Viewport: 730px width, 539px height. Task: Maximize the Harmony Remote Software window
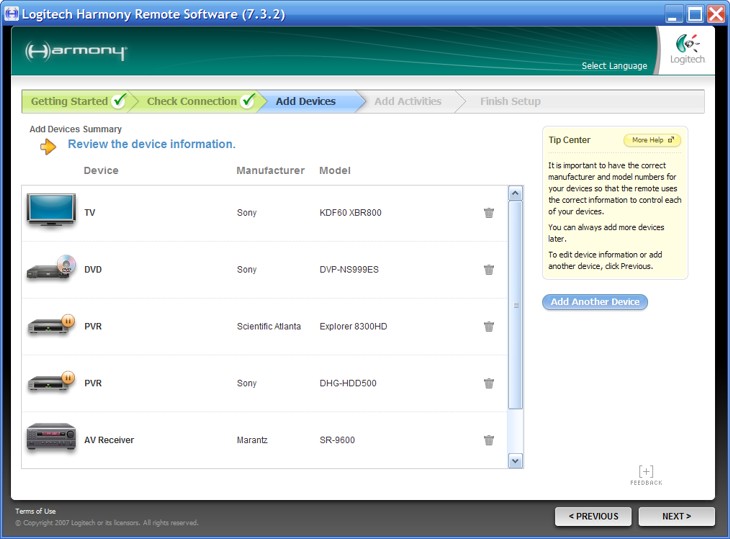[x=695, y=14]
